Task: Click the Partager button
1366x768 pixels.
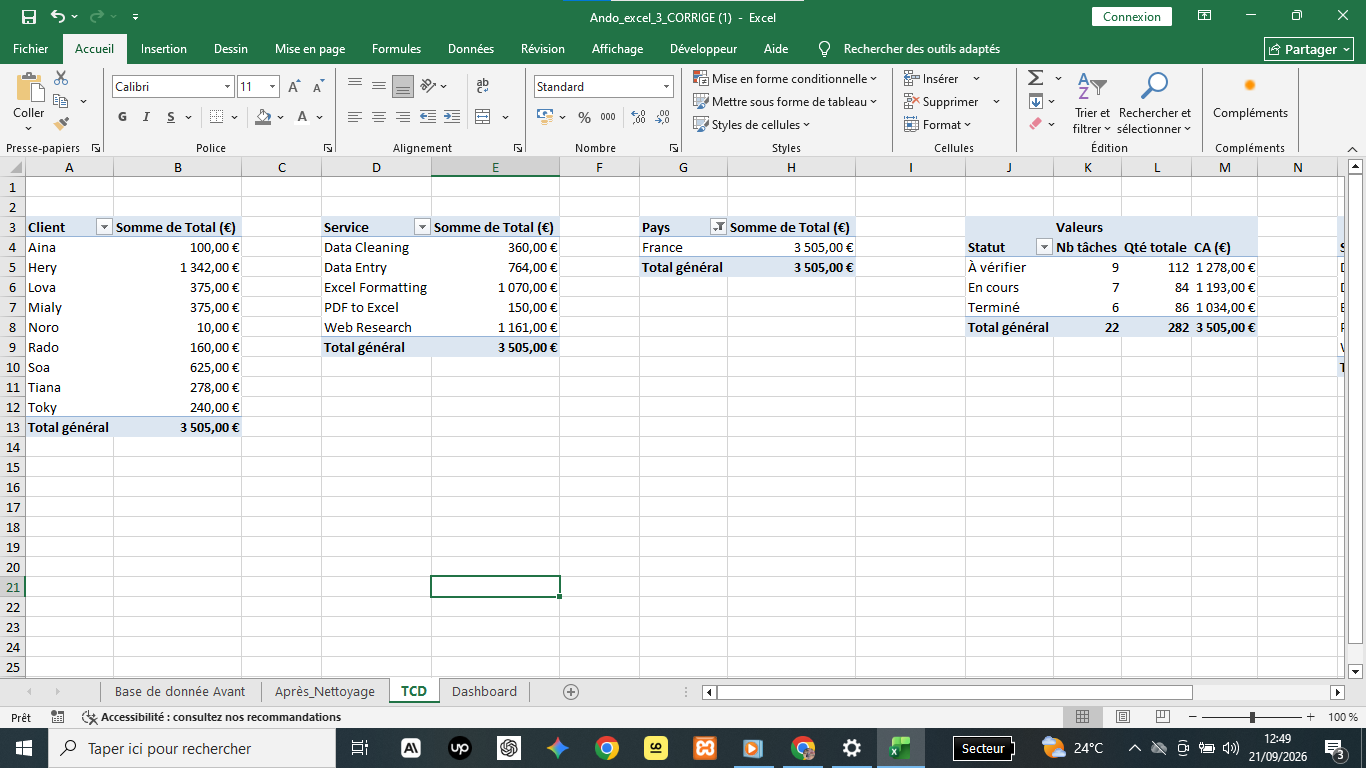Action: 1309,49
